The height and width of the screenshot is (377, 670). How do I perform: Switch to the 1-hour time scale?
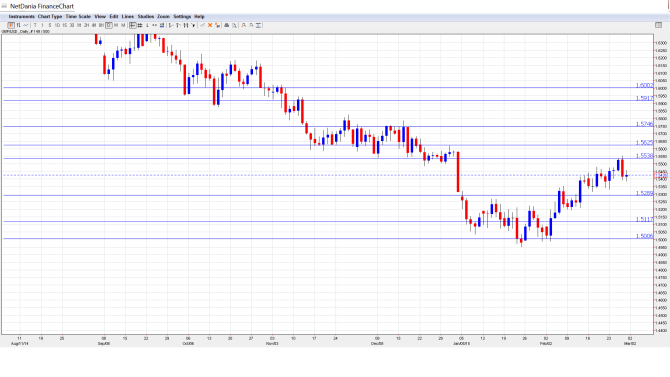pyautogui.click(x=79, y=25)
